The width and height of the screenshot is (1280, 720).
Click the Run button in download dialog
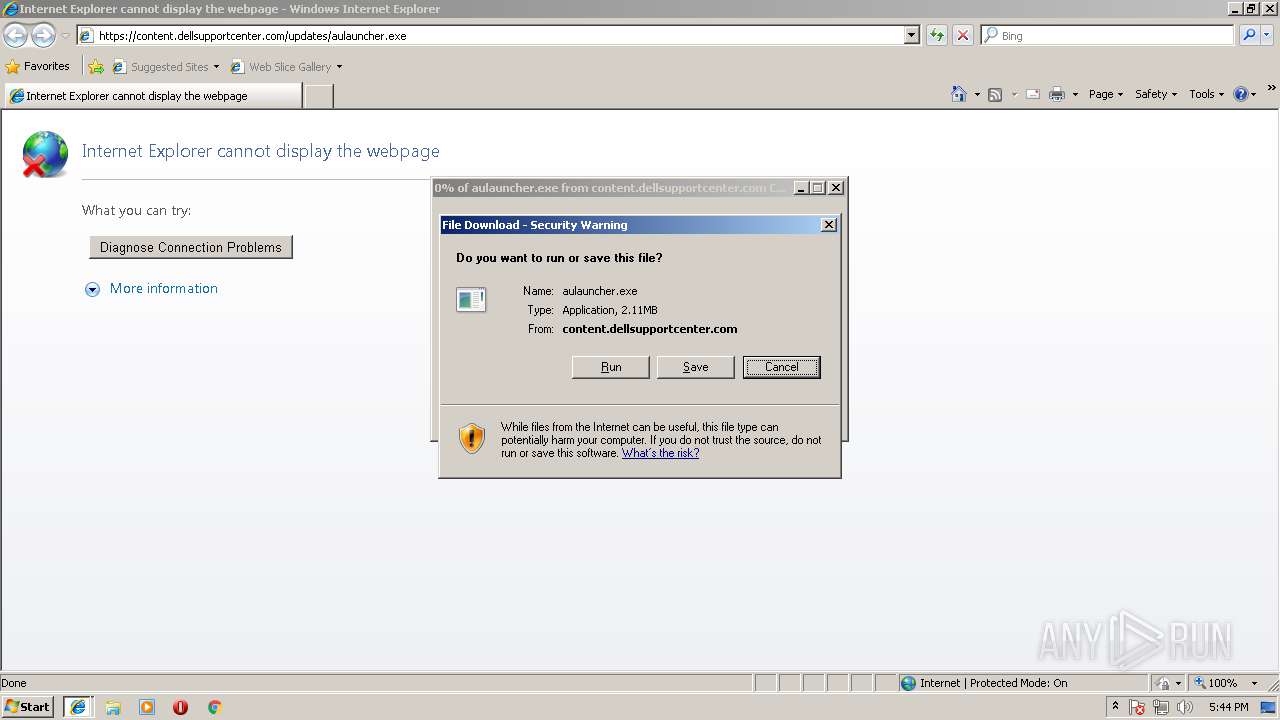pos(611,367)
